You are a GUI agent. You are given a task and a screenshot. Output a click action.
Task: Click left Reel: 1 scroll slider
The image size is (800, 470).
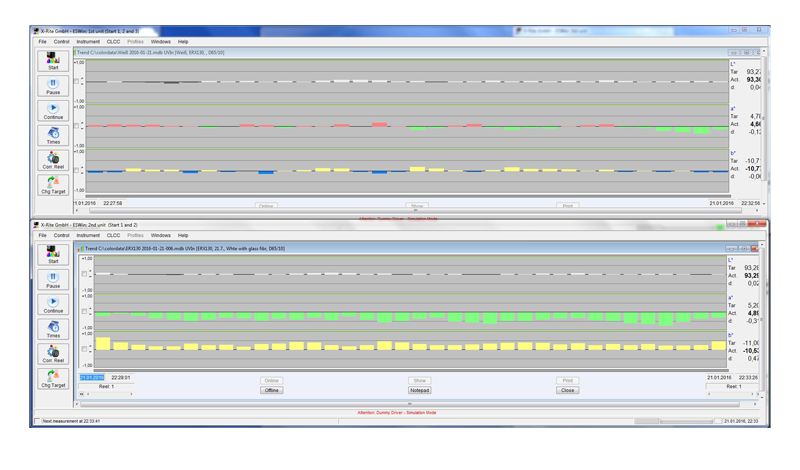click(109, 394)
